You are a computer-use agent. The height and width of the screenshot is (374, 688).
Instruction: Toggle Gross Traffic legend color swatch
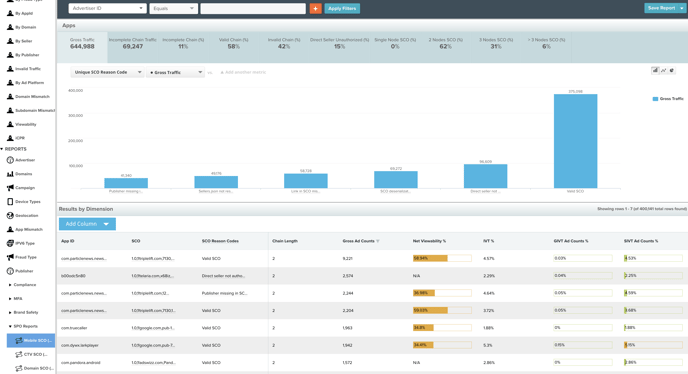655,99
